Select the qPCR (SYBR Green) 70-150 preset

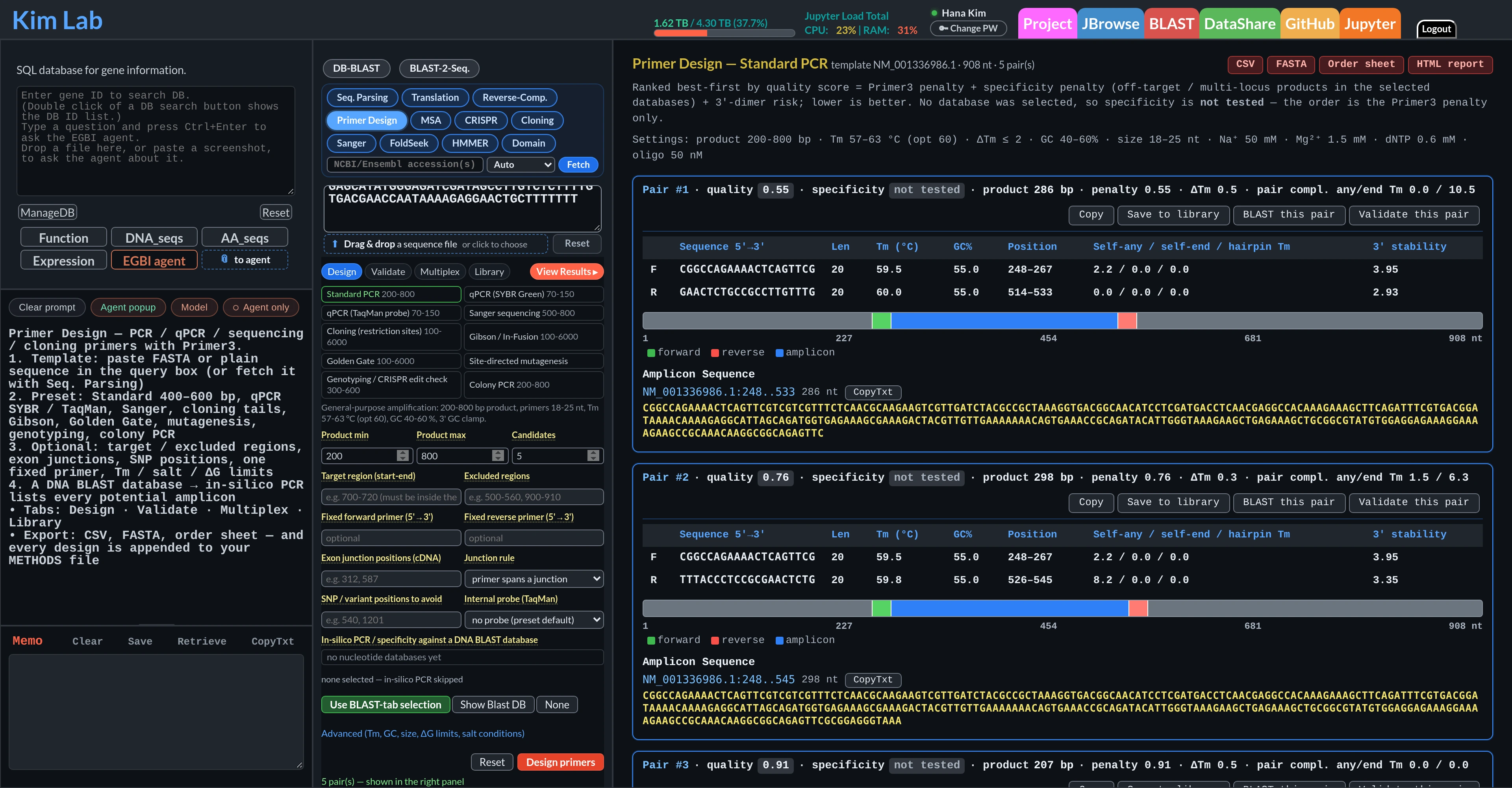pyautogui.click(x=534, y=294)
